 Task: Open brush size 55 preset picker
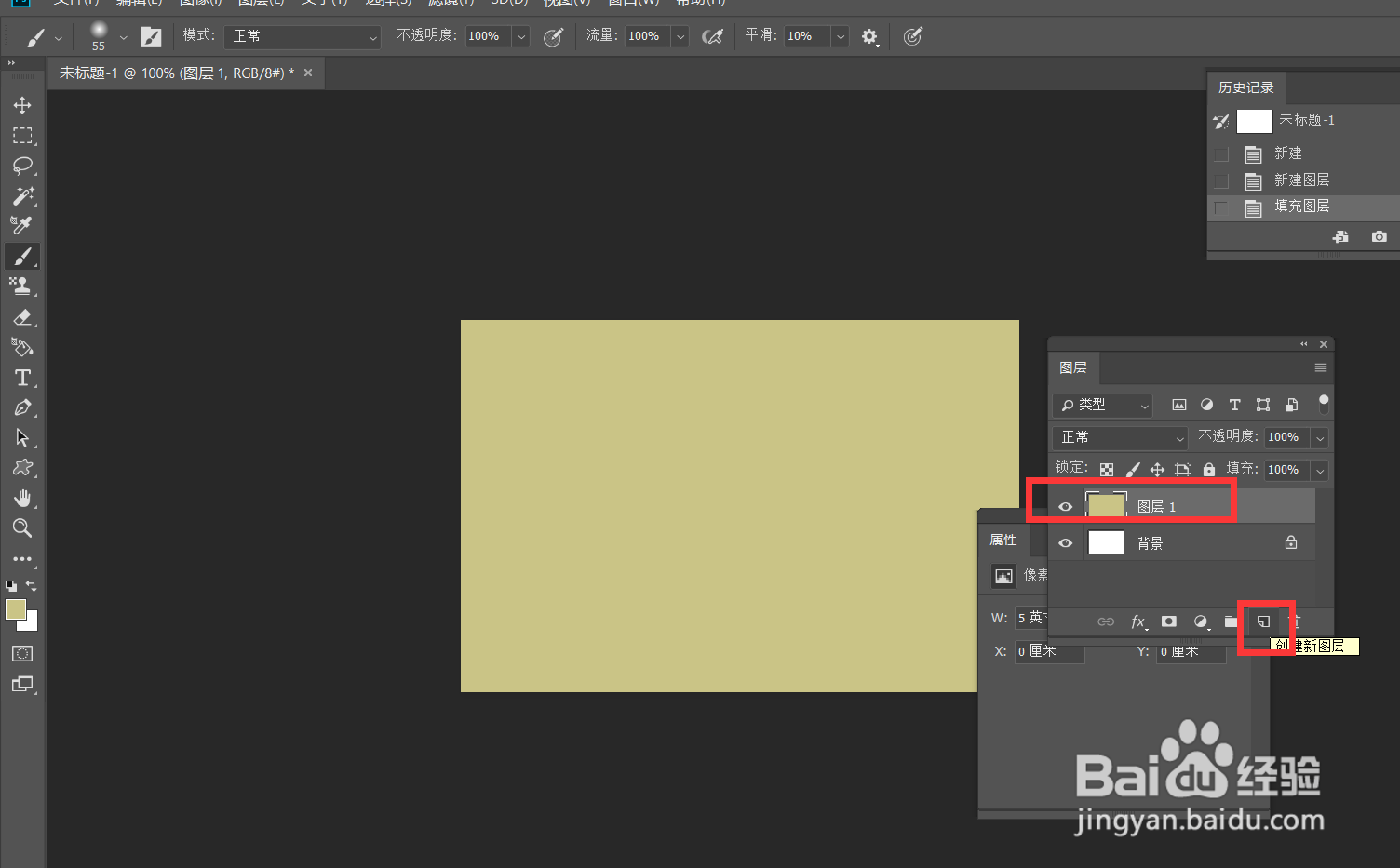[123, 38]
